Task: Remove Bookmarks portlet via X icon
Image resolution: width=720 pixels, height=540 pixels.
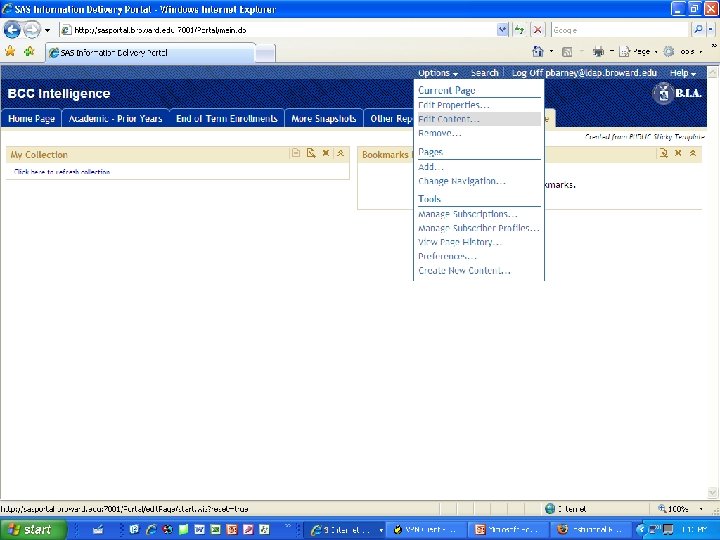Action: [678, 153]
